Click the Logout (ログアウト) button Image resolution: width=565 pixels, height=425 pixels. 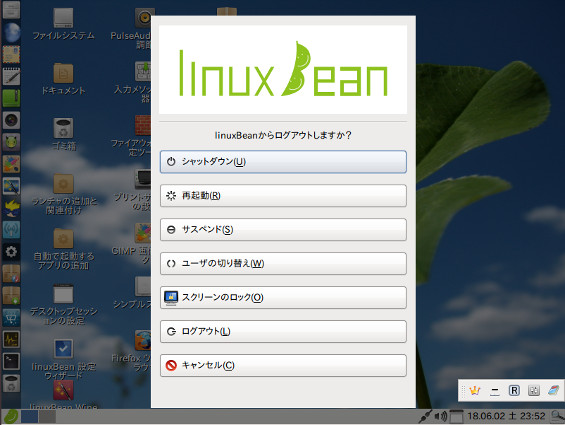tap(283, 331)
